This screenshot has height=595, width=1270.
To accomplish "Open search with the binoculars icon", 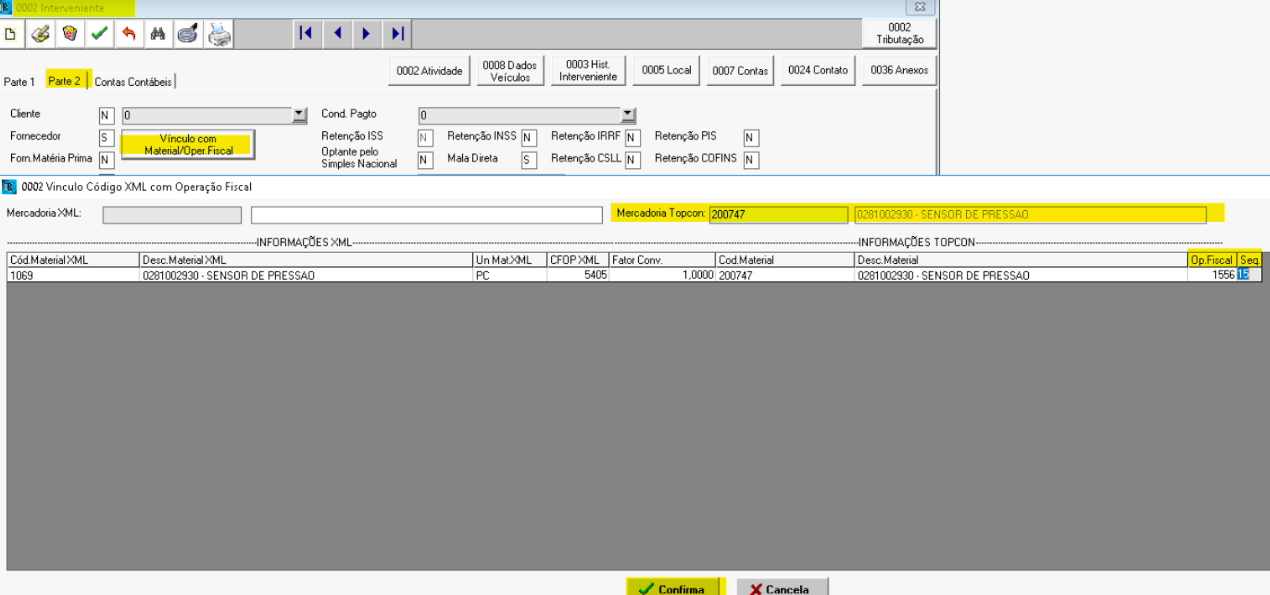I will (x=157, y=34).
